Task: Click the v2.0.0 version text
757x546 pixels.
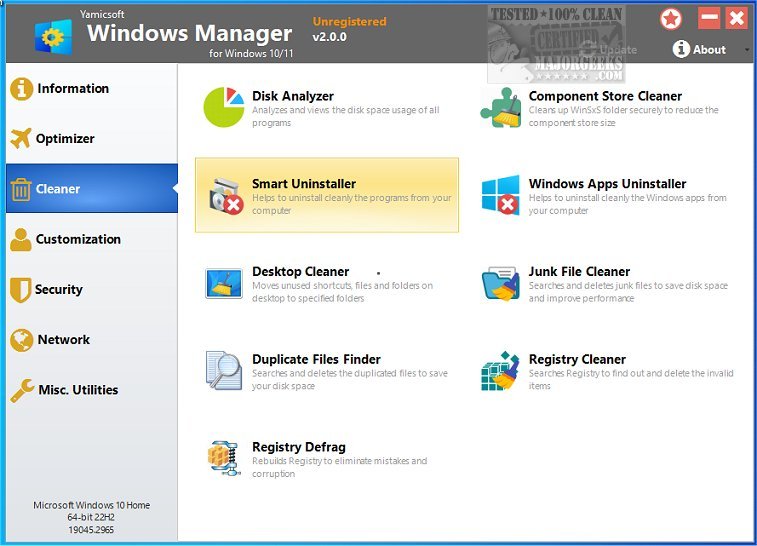Action: coord(329,37)
